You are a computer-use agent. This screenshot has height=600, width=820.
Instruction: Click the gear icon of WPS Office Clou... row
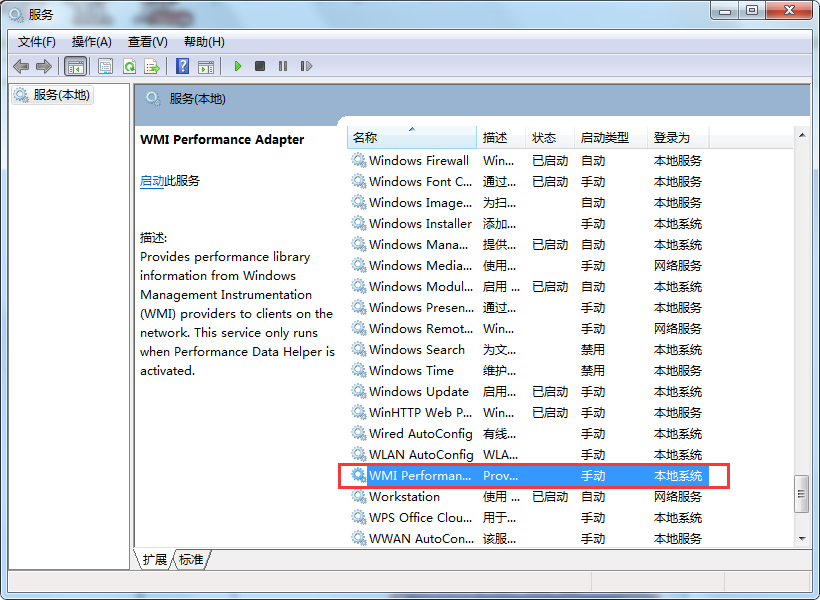tap(359, 517)
